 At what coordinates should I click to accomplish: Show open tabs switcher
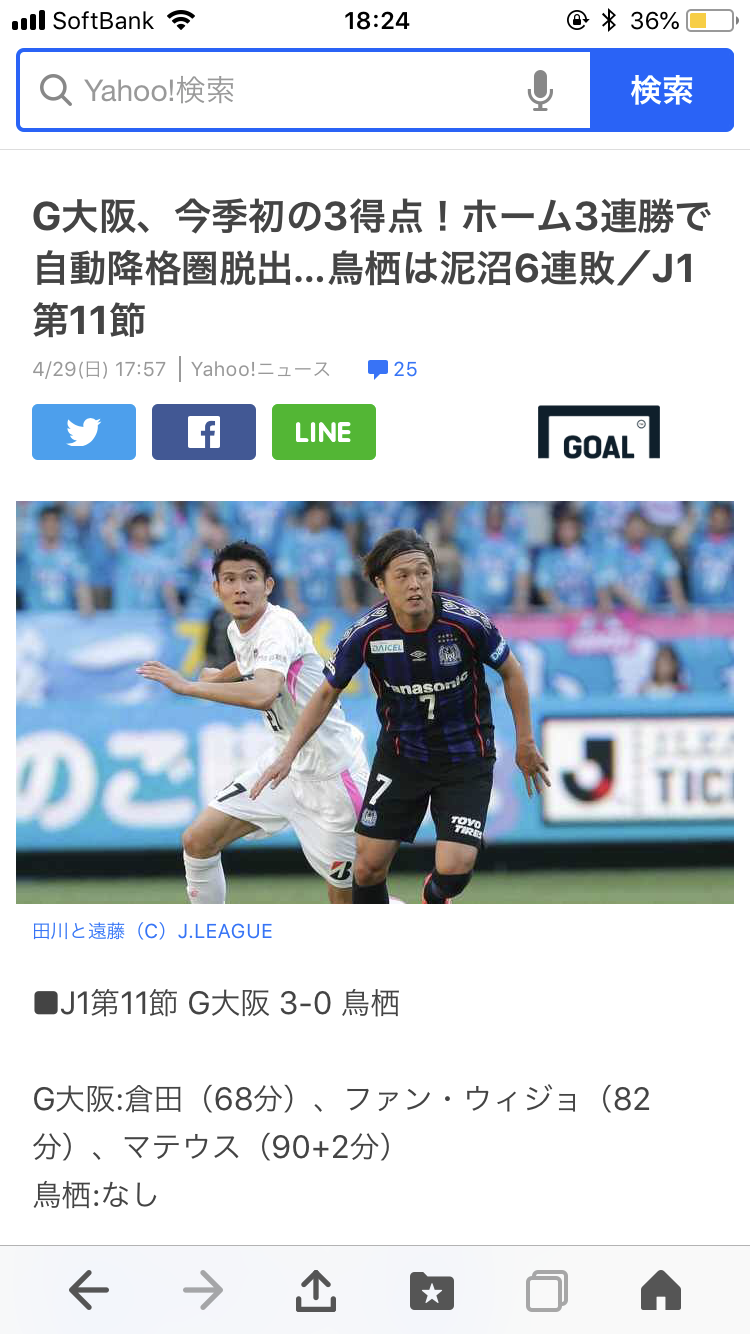(x=547, y=1291)
